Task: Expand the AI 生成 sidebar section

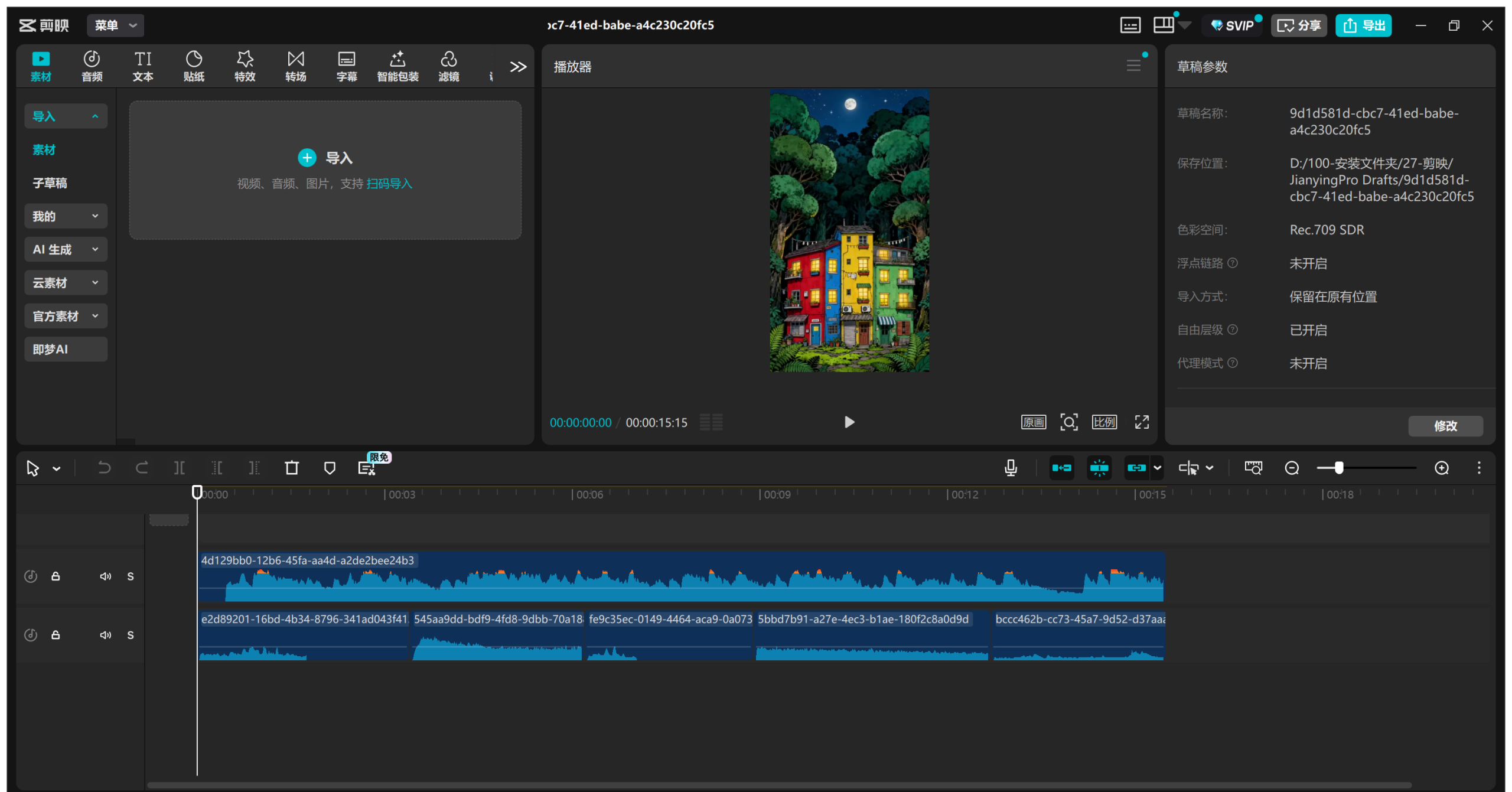Action: (66, 249)
